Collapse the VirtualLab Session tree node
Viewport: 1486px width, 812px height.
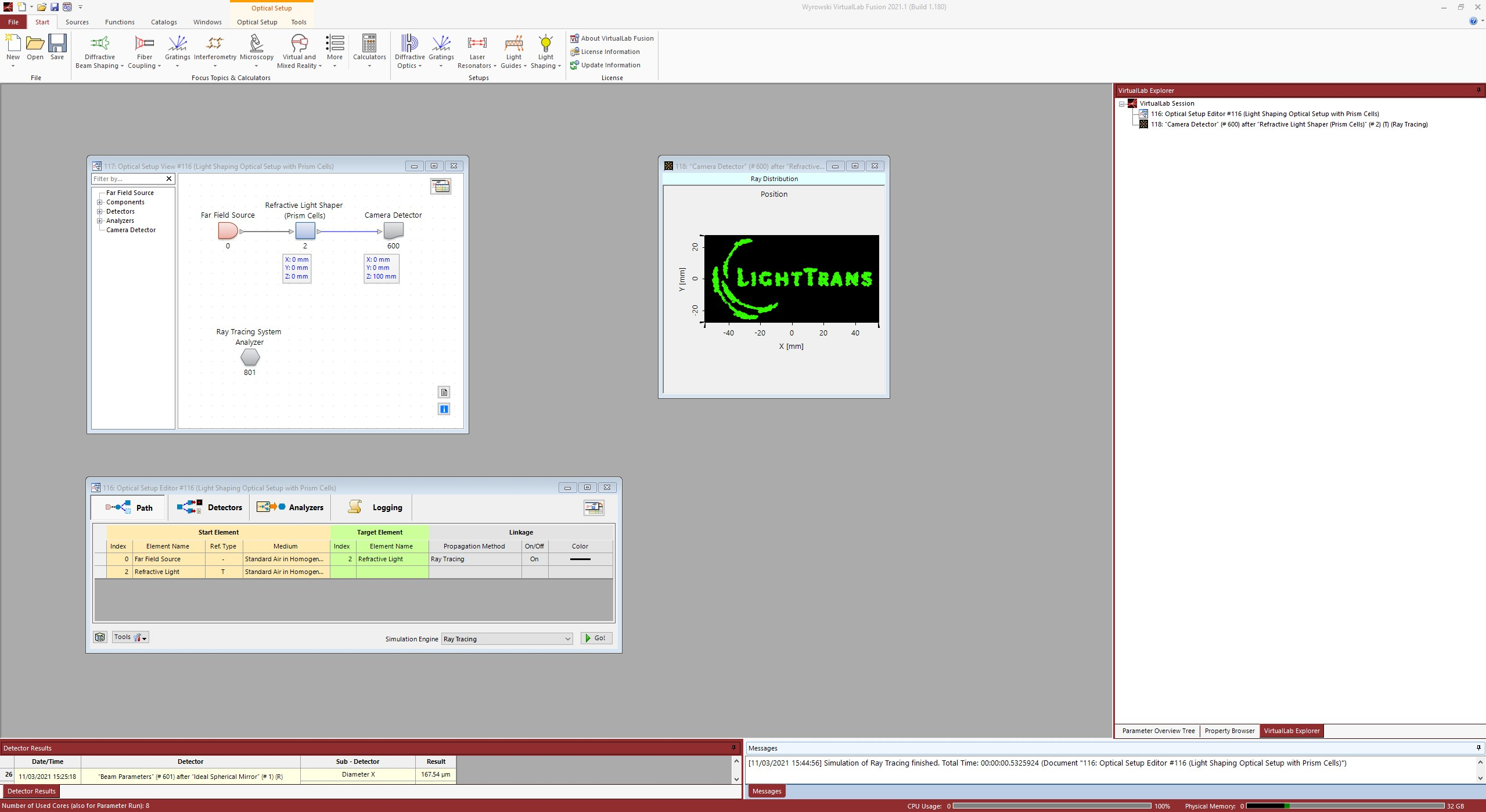coord(1122,104)
